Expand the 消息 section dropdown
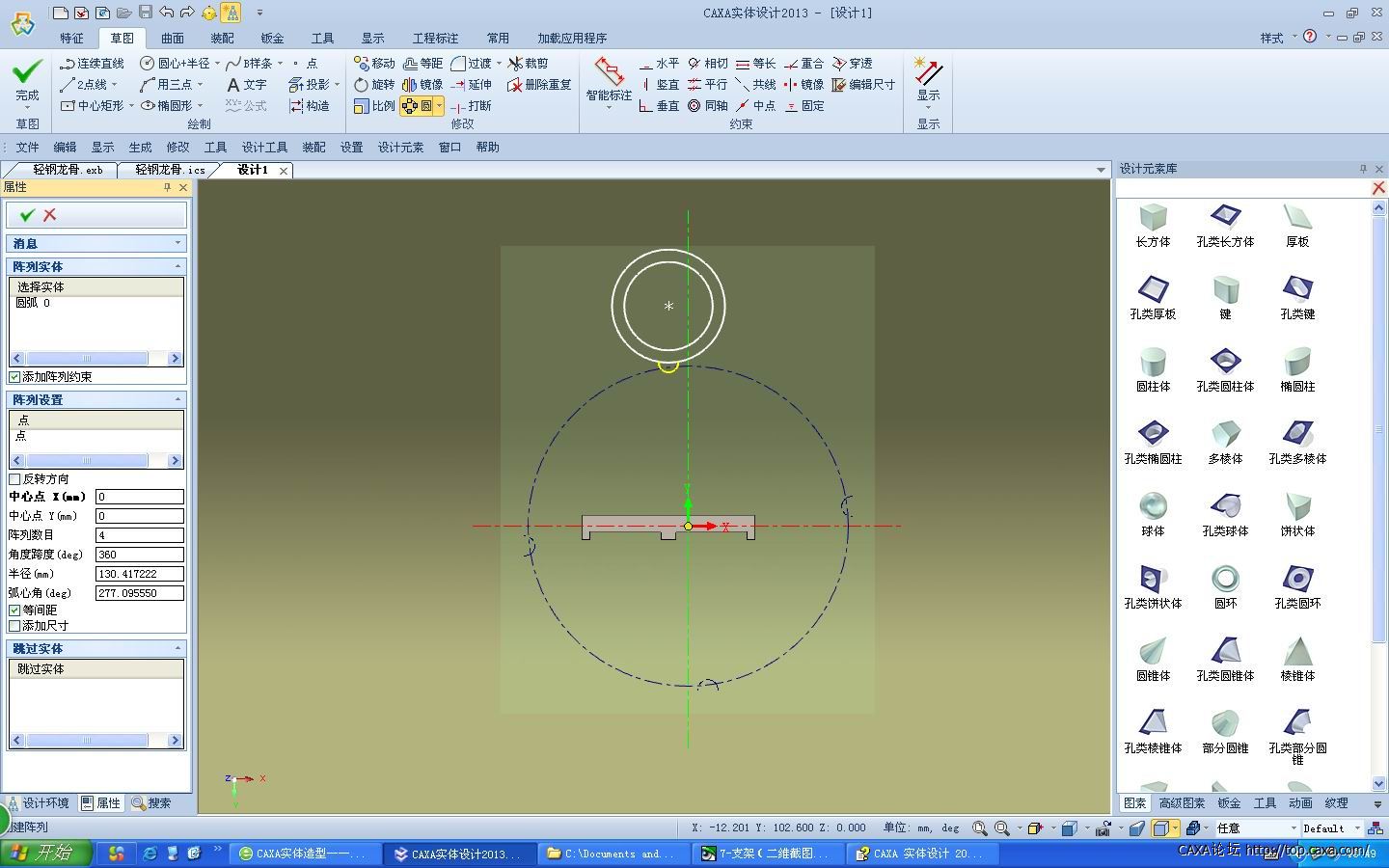The width and height of the screenshot is (1389, 868). (x=177, y=243)
